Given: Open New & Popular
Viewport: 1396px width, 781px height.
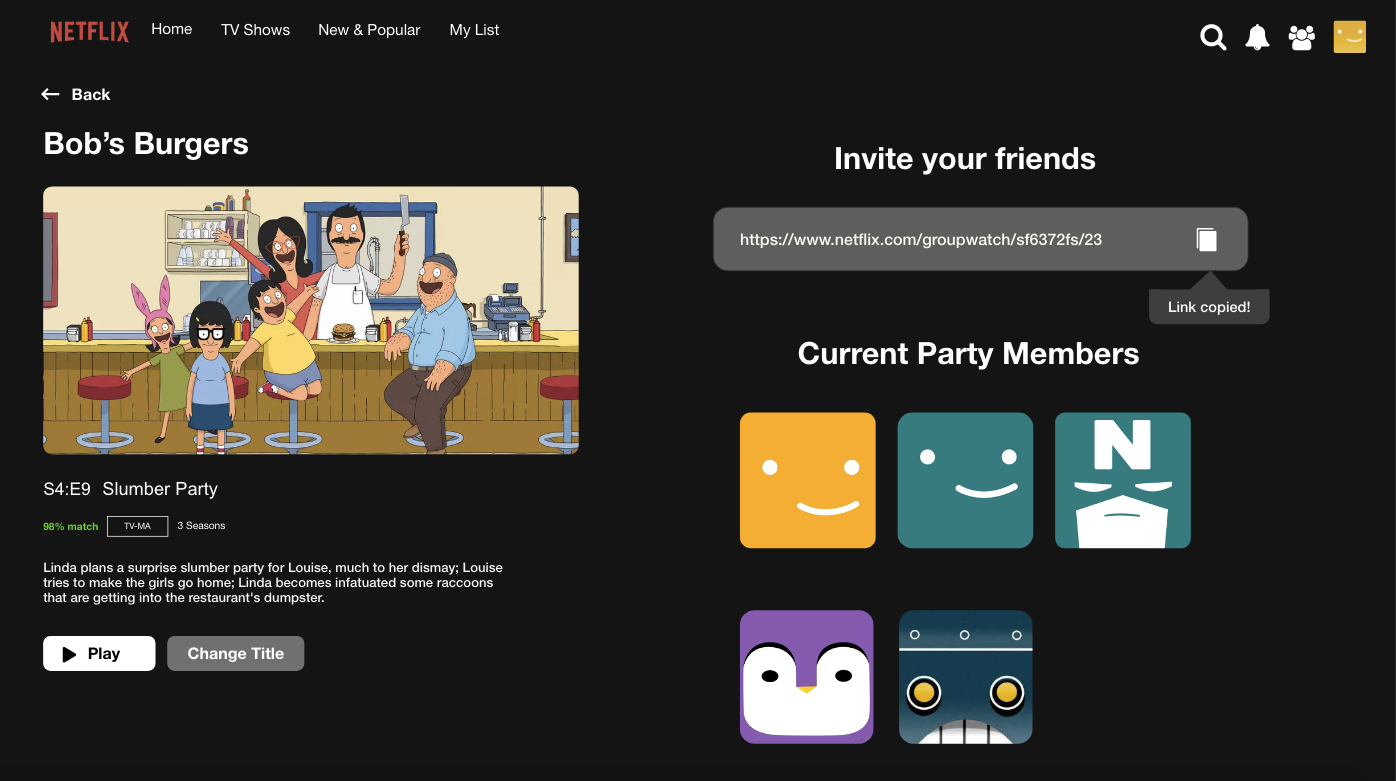Looking at the screenshot, I should (369, 30).
